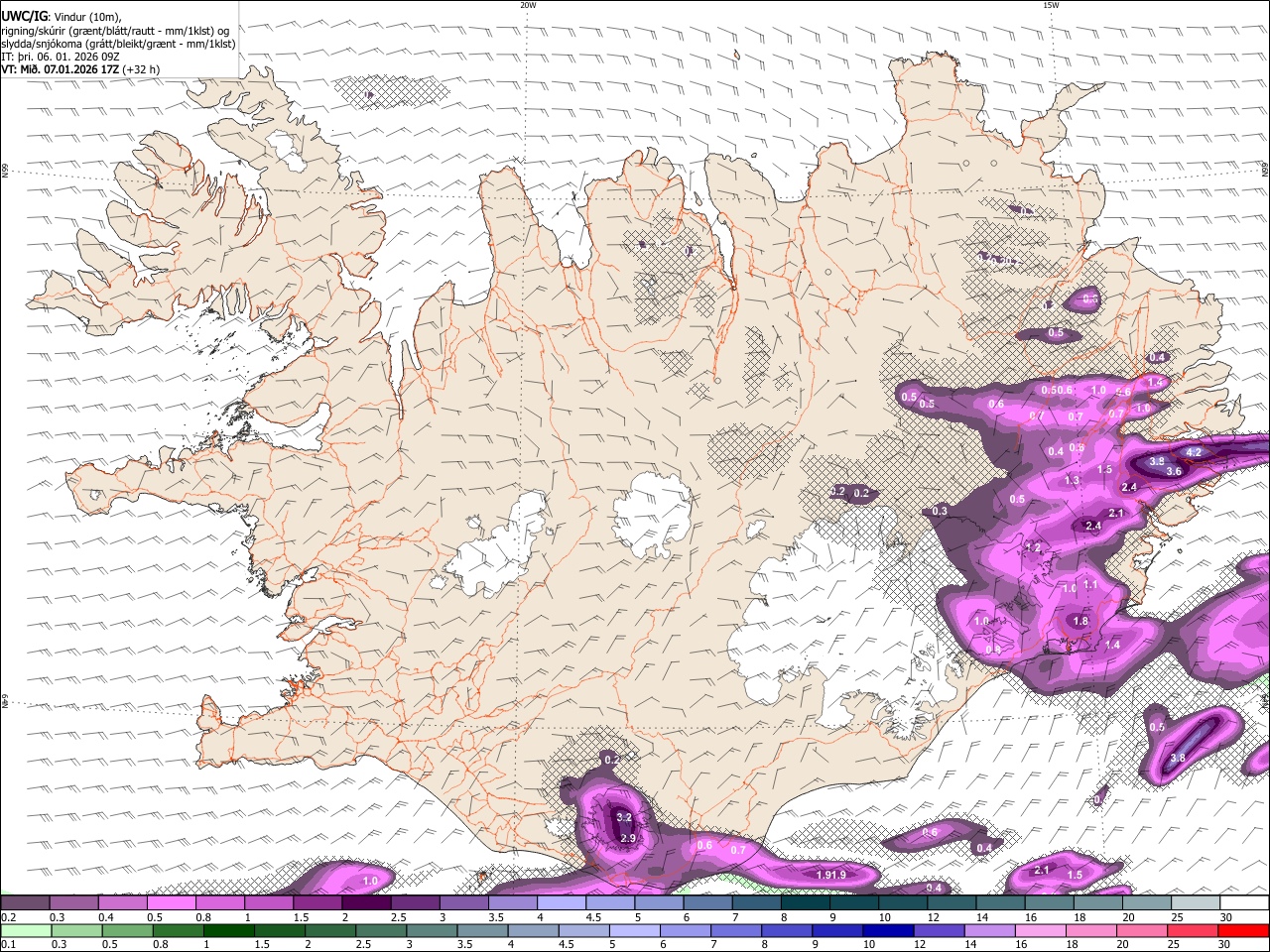
Task: Click the 3.6 precipitation value on the map
Action: click(x=1174, y=471)
